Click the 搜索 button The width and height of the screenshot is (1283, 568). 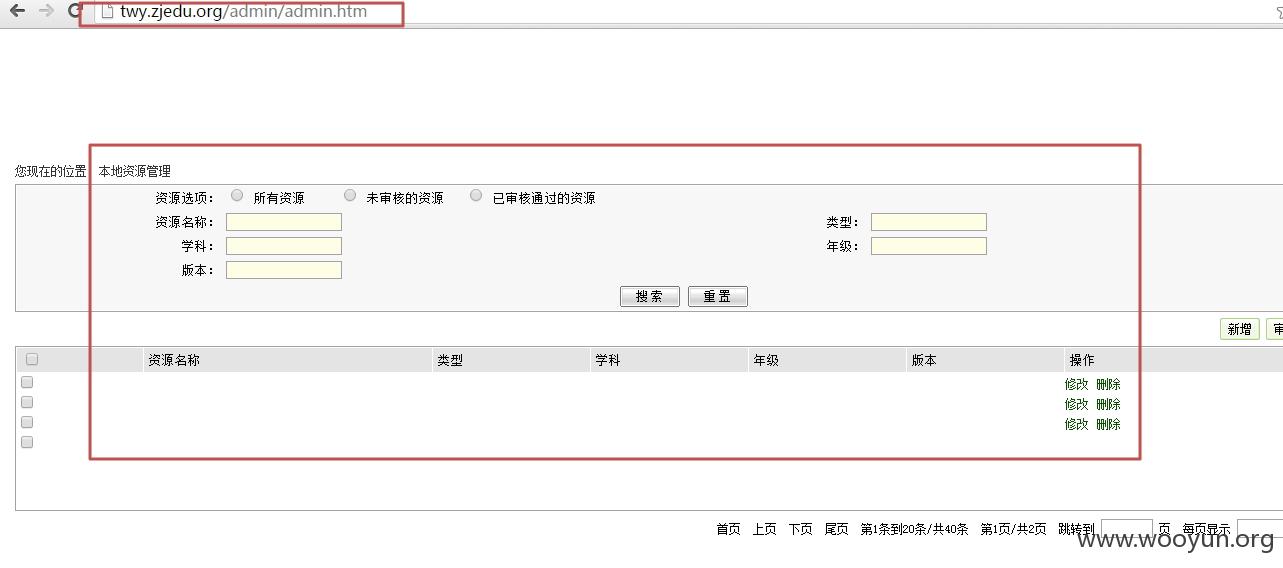point(650,296)
